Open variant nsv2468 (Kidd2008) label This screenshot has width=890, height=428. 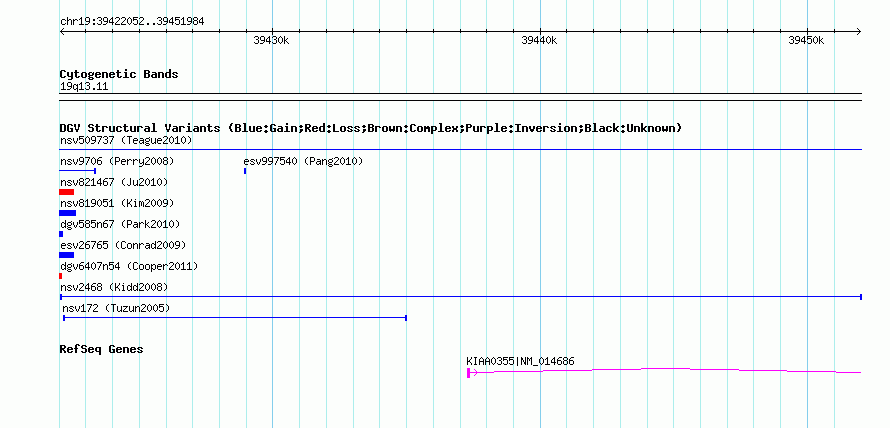click(114, 287)
